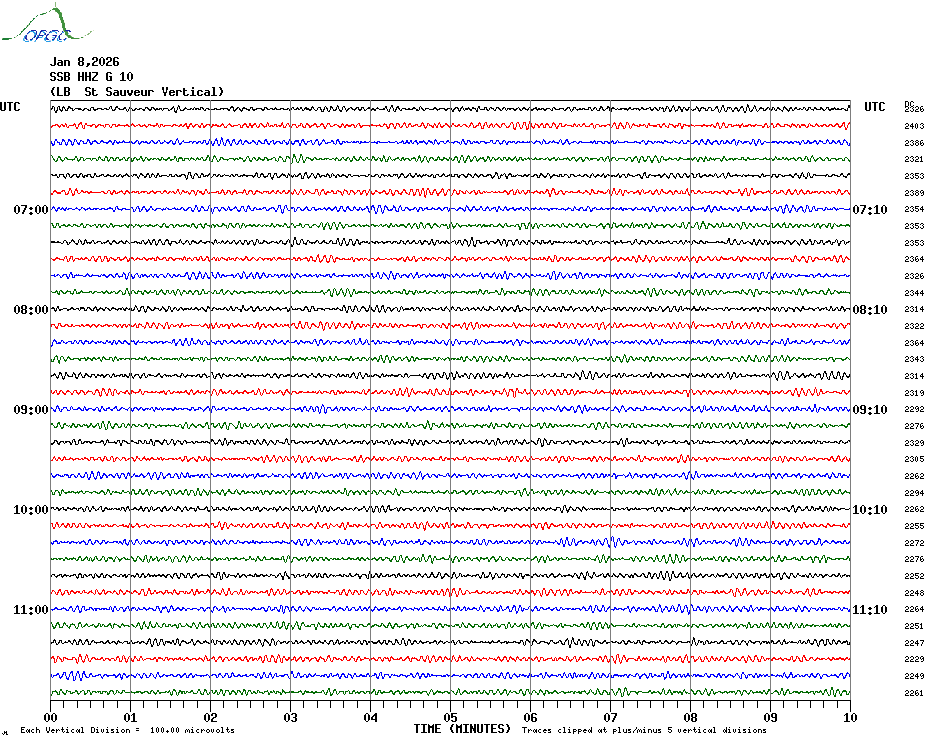Click the DC value 2272
Image resolution: width=930 pixels, height=744 pixels.
(x=914, y=543)
